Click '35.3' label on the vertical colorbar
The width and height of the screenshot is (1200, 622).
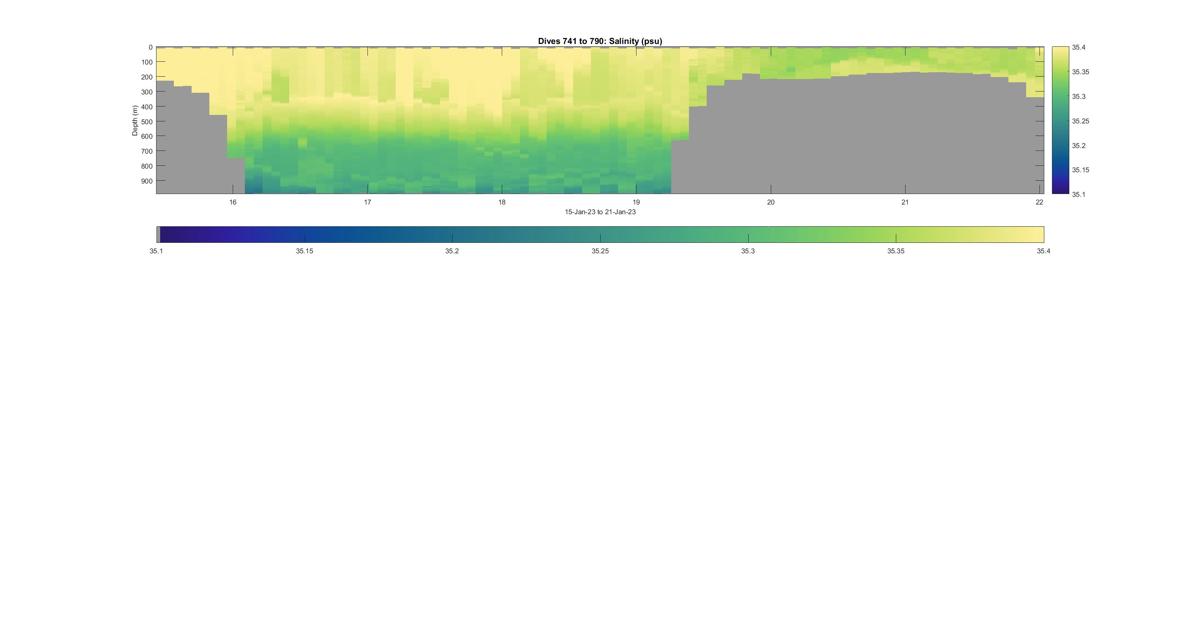pyautogui.click(x=1079, y=96)
